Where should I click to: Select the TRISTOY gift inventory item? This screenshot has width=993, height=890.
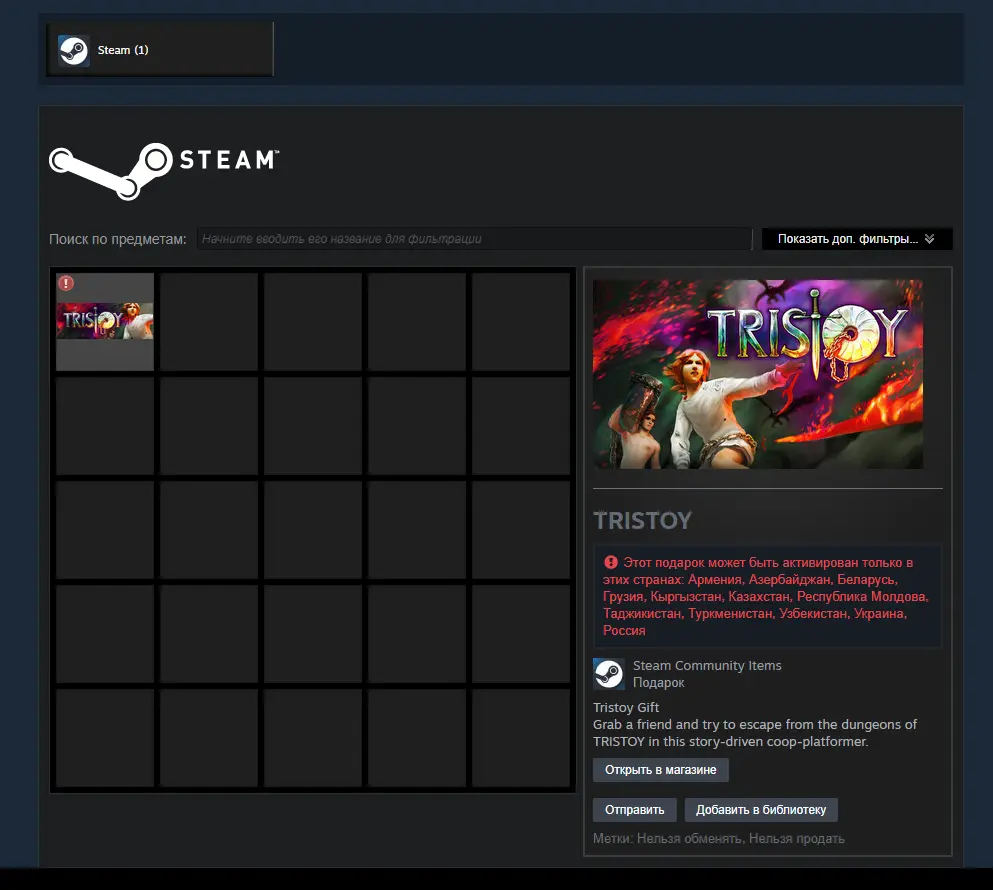[x=105, y=322]
